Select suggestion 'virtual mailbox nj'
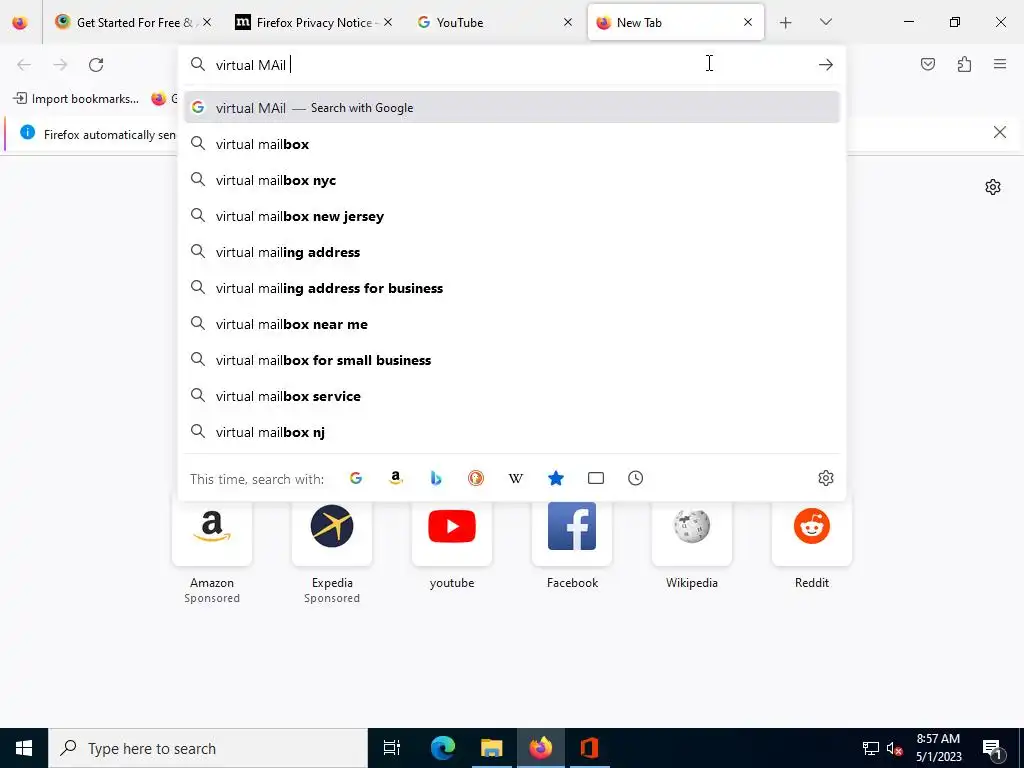 pyautogui.click(x=512, y=432)
